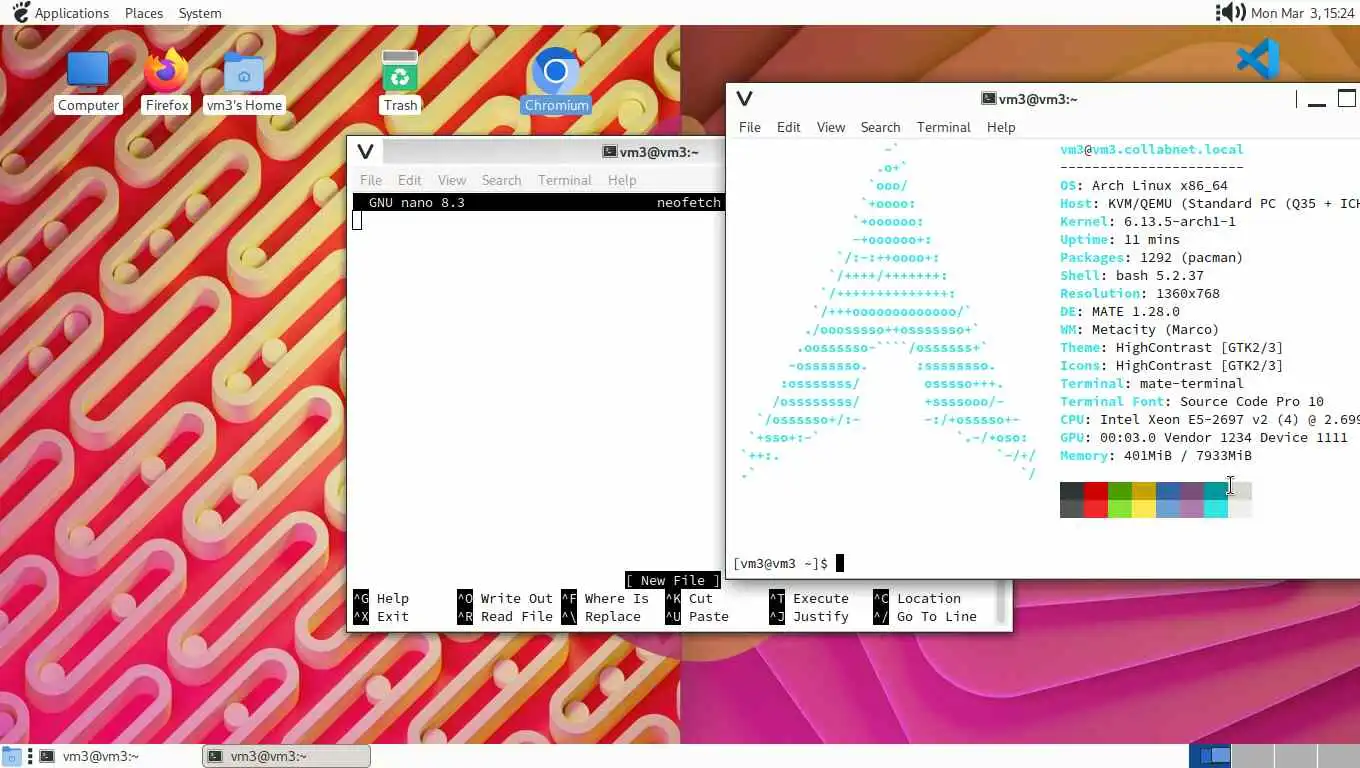Click the show desktop icon in bottom panel

coord(12,756)
